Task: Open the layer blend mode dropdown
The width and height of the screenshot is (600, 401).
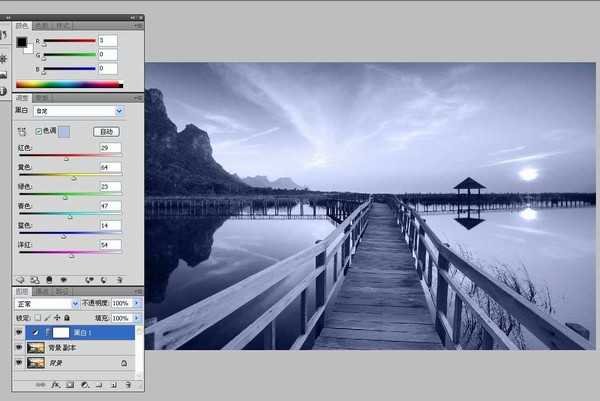Action: coord(47,302)
